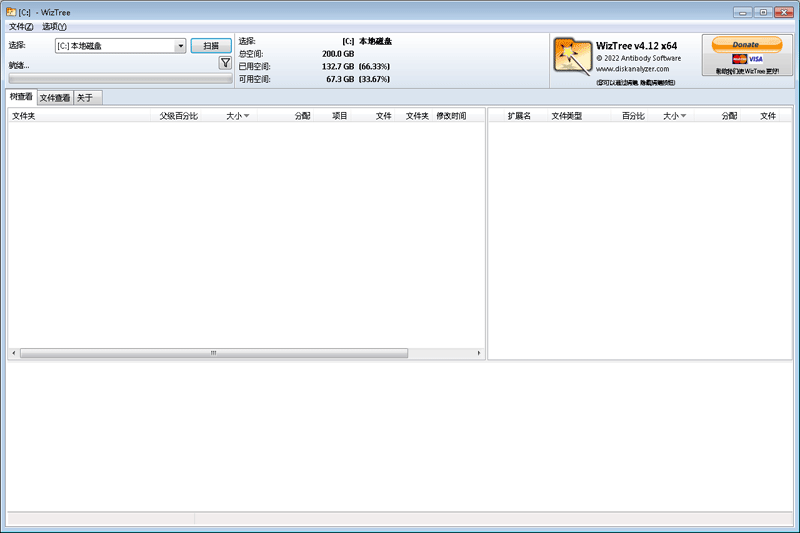
Task: Click the WizTree v4.12 x64 title text
Action: point(636,46)
